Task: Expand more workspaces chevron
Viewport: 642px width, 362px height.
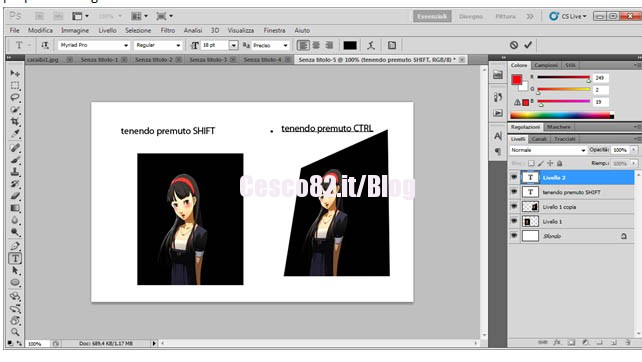Action: point(530,16)
